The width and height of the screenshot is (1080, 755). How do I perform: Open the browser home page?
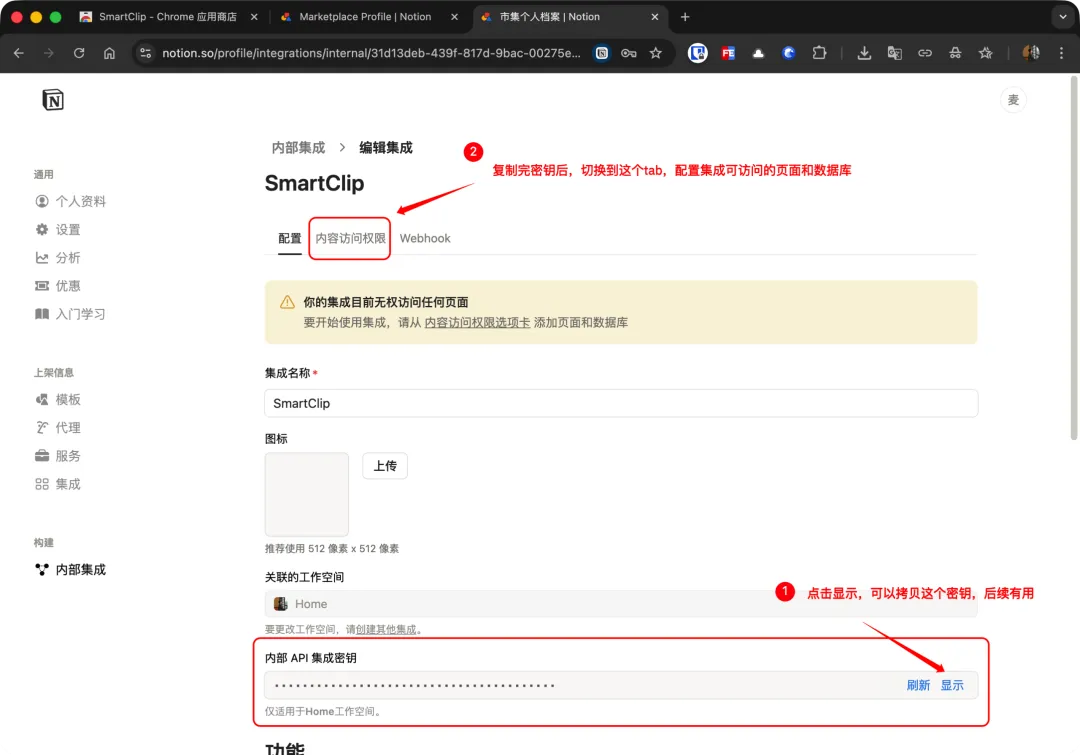109,53
